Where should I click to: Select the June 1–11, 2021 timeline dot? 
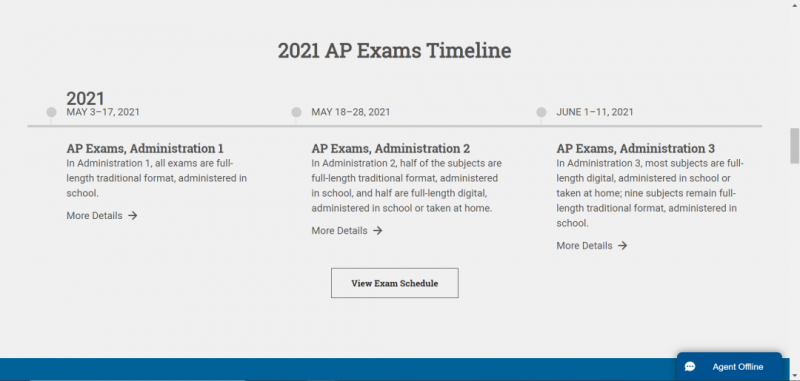(x=541, y=112)
